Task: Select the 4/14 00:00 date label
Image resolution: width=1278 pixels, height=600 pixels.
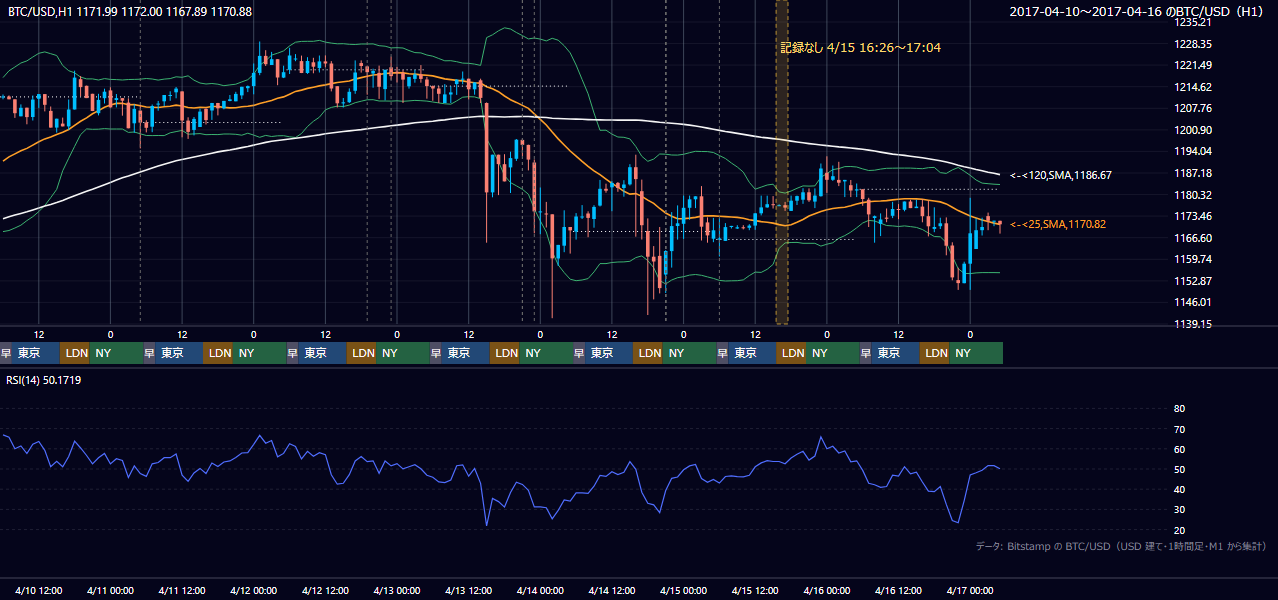Action: (x=541, y=590)
